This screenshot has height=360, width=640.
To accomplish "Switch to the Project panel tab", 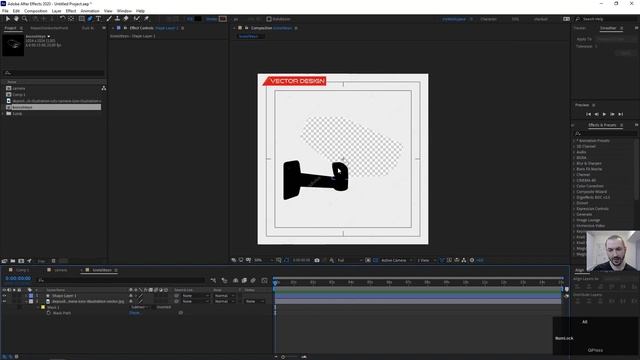I will click(x=10, y=28).
